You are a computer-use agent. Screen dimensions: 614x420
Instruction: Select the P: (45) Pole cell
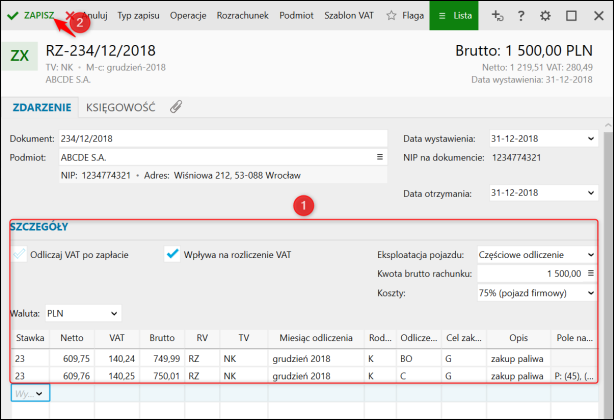click(574, 376)
